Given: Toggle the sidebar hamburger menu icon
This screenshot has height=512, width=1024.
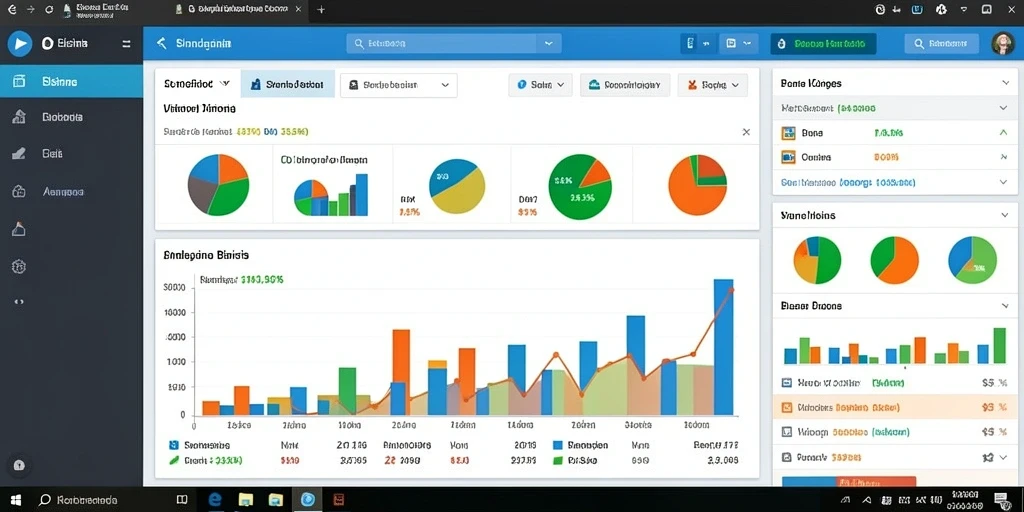Looking at the screenshot, I should (127, 44).
